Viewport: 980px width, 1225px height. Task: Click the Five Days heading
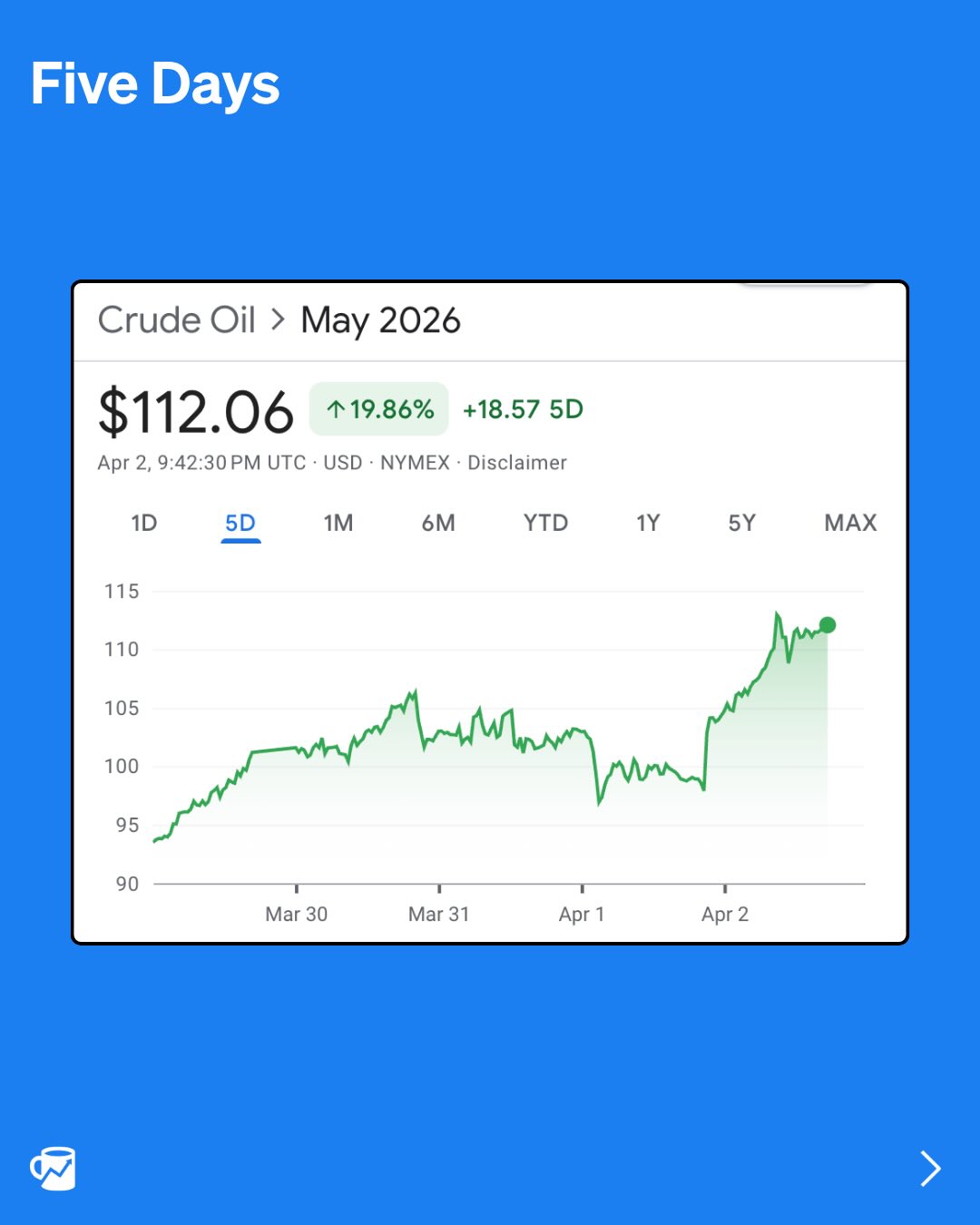155,84
